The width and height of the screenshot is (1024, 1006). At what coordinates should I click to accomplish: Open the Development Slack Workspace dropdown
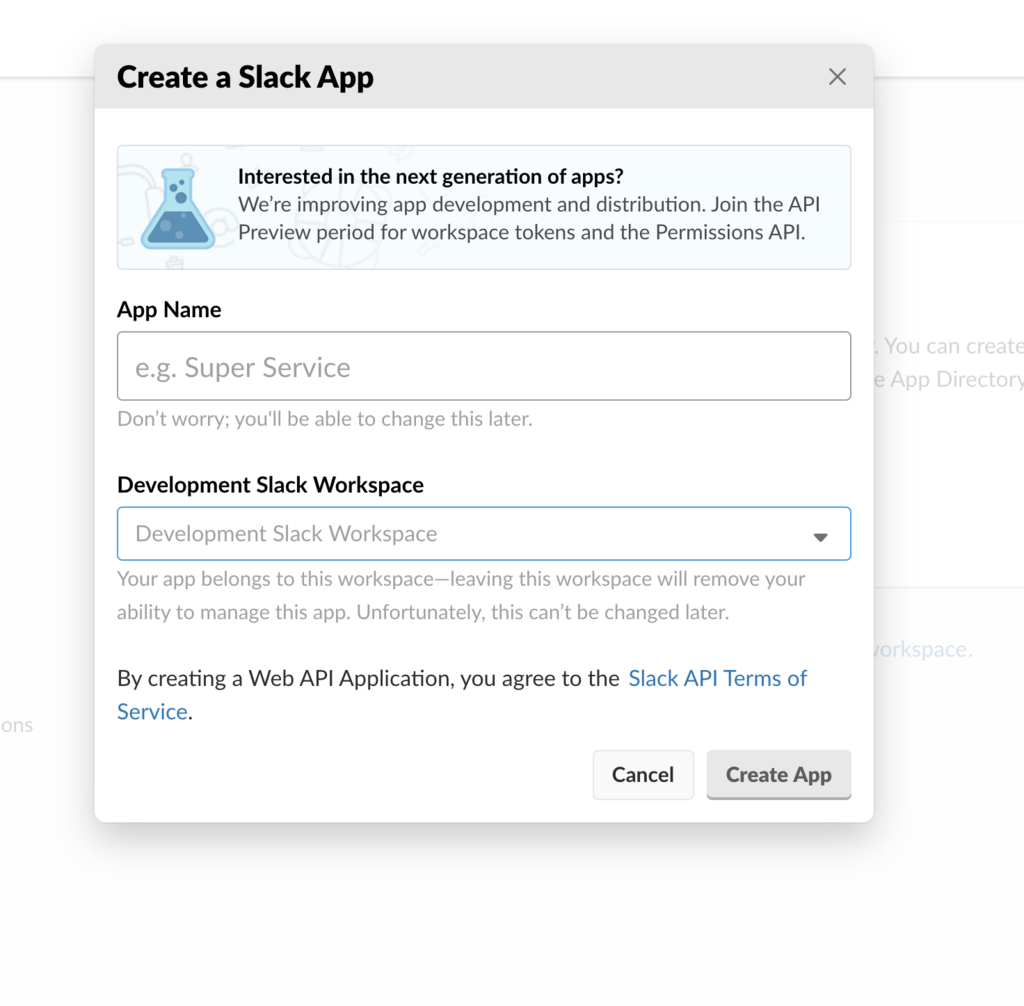click(484, 534)
